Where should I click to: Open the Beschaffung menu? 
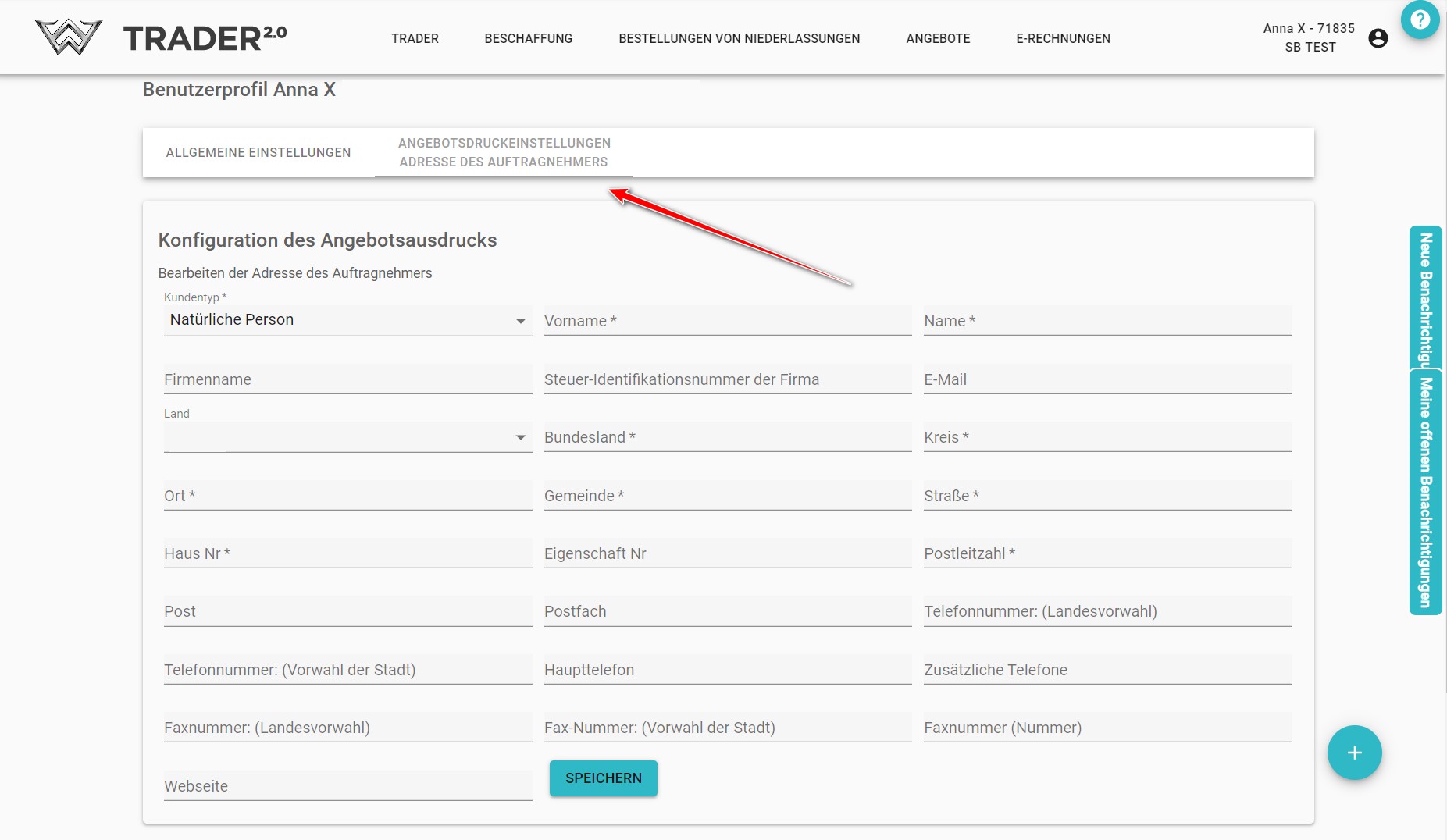coord(528,38)
